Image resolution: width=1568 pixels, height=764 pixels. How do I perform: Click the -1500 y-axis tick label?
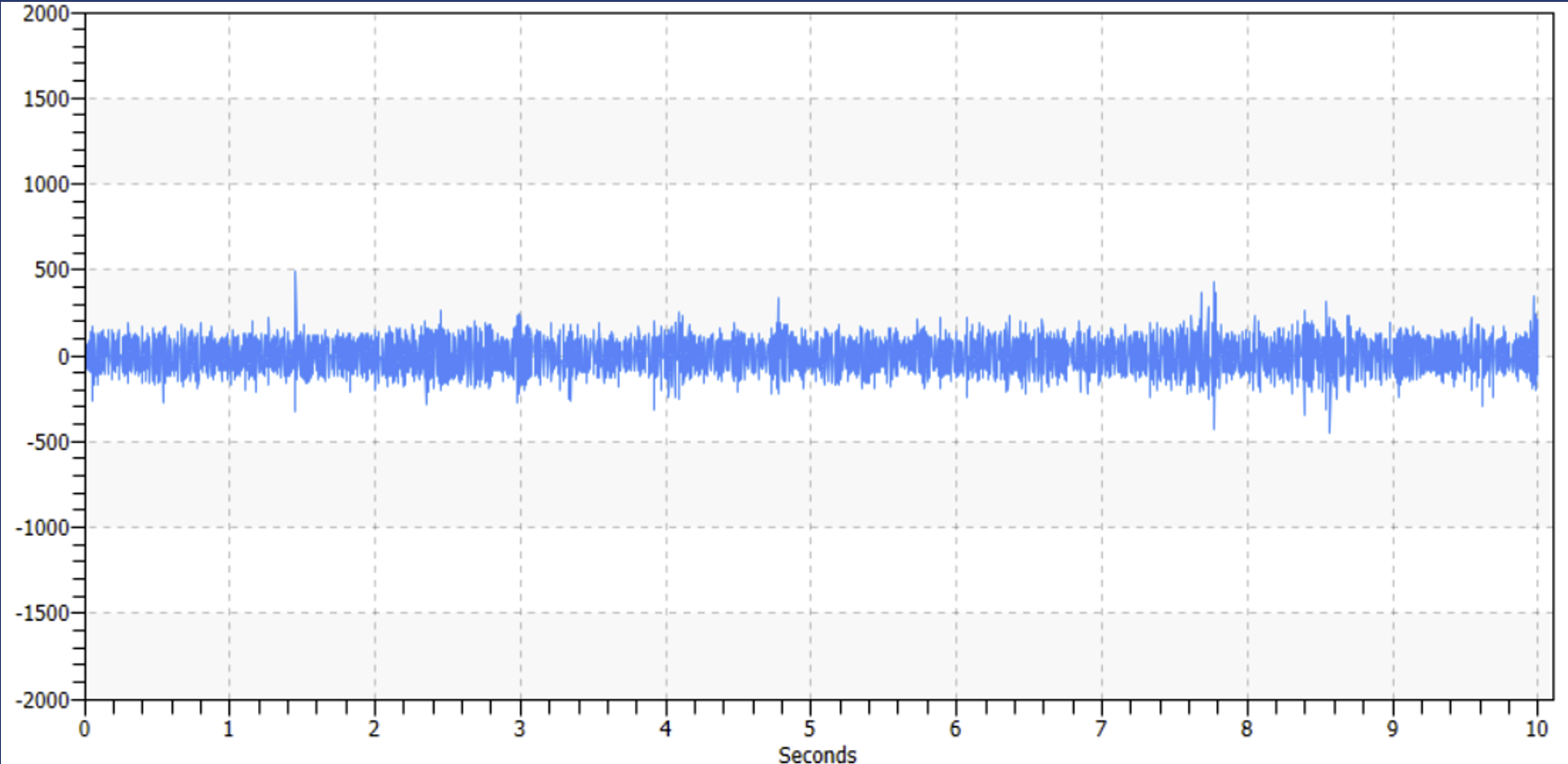pos(42,614)
